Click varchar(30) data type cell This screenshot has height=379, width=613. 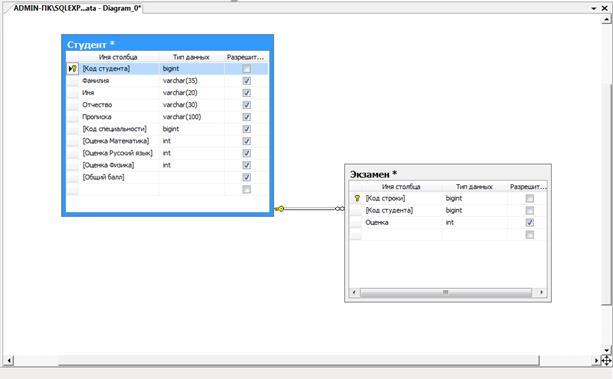pyautogui.click(x=192, y=105)
